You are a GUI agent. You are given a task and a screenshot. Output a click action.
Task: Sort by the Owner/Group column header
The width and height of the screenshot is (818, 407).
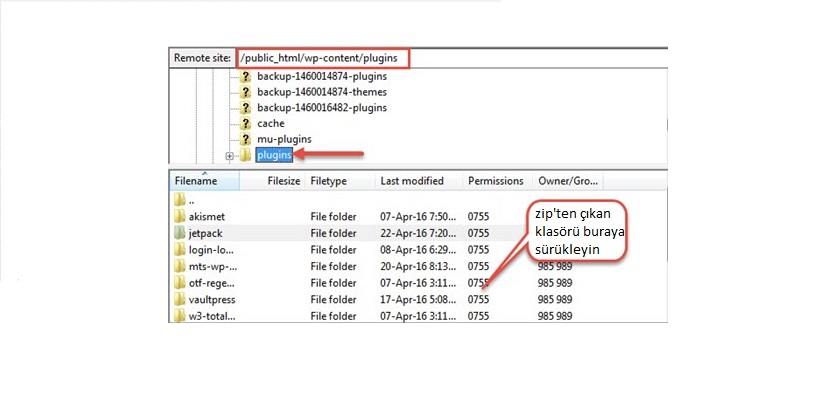568,181
